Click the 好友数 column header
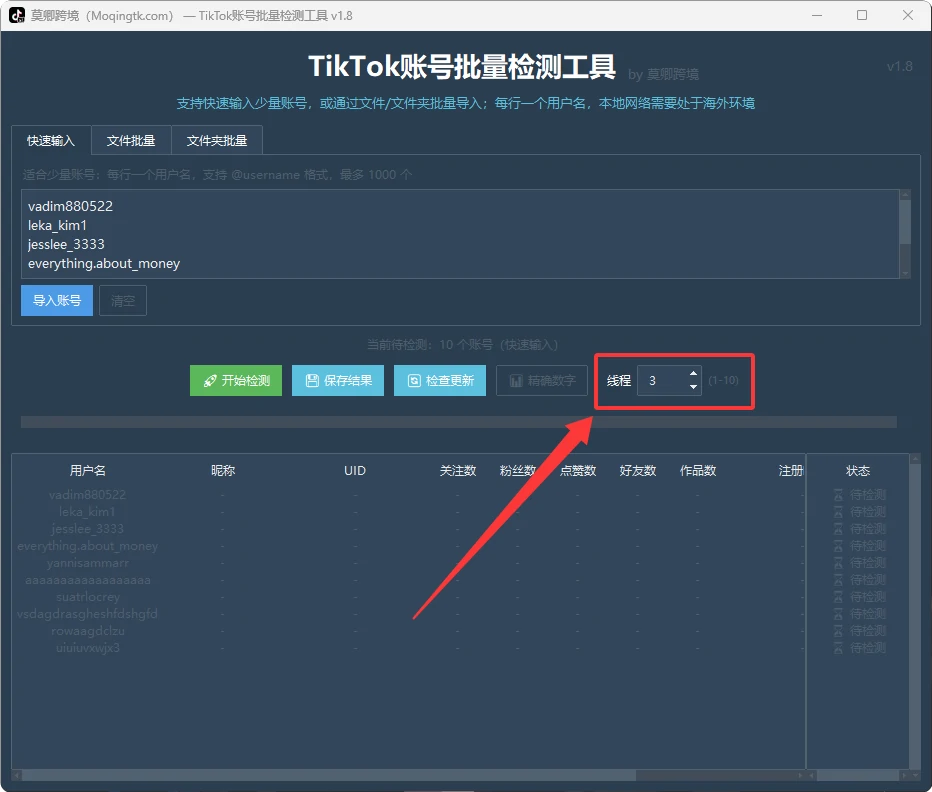The height and width of the screenshot is (792, 932). coord(638,470)
